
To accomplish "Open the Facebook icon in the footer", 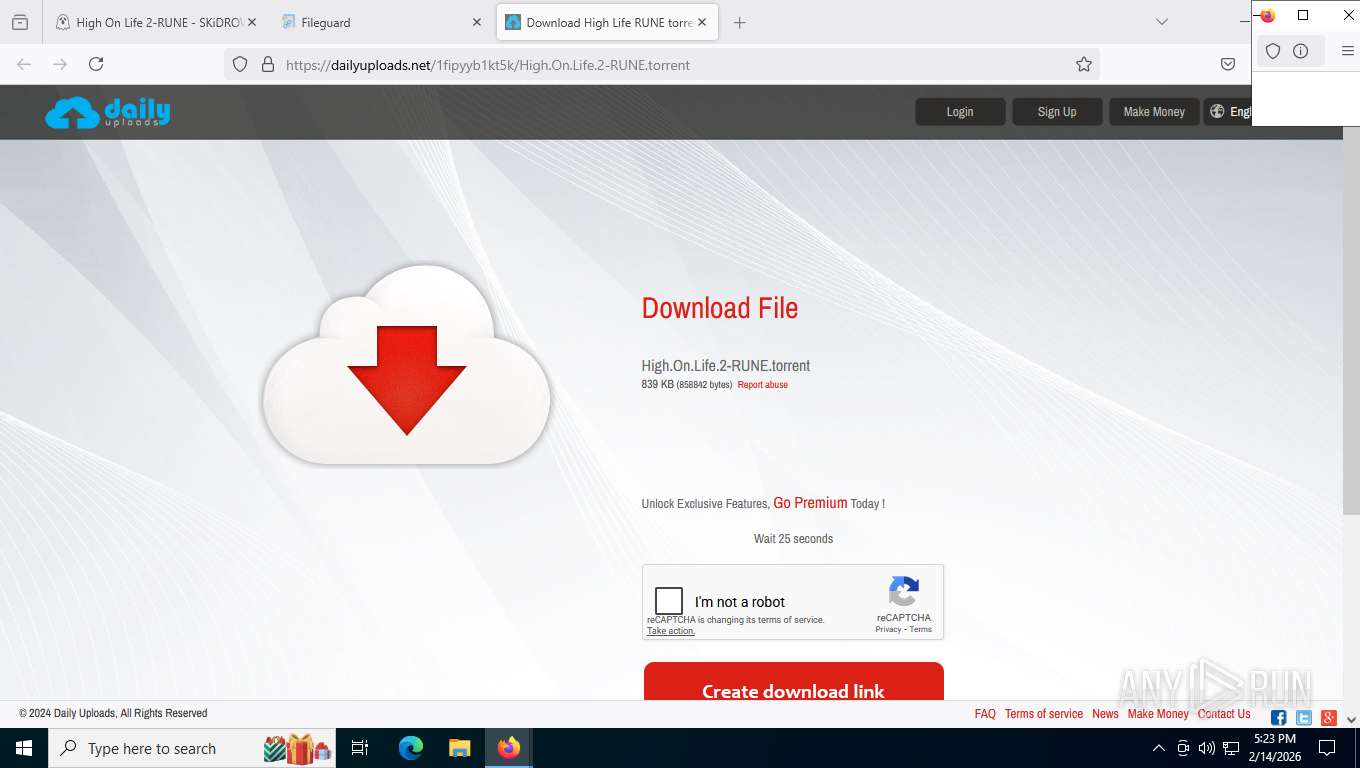I will pos(1278,717).
